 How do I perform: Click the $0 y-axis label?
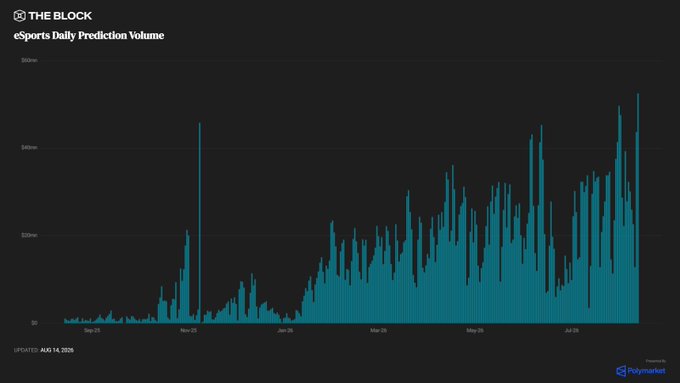[x=34, y=323]
